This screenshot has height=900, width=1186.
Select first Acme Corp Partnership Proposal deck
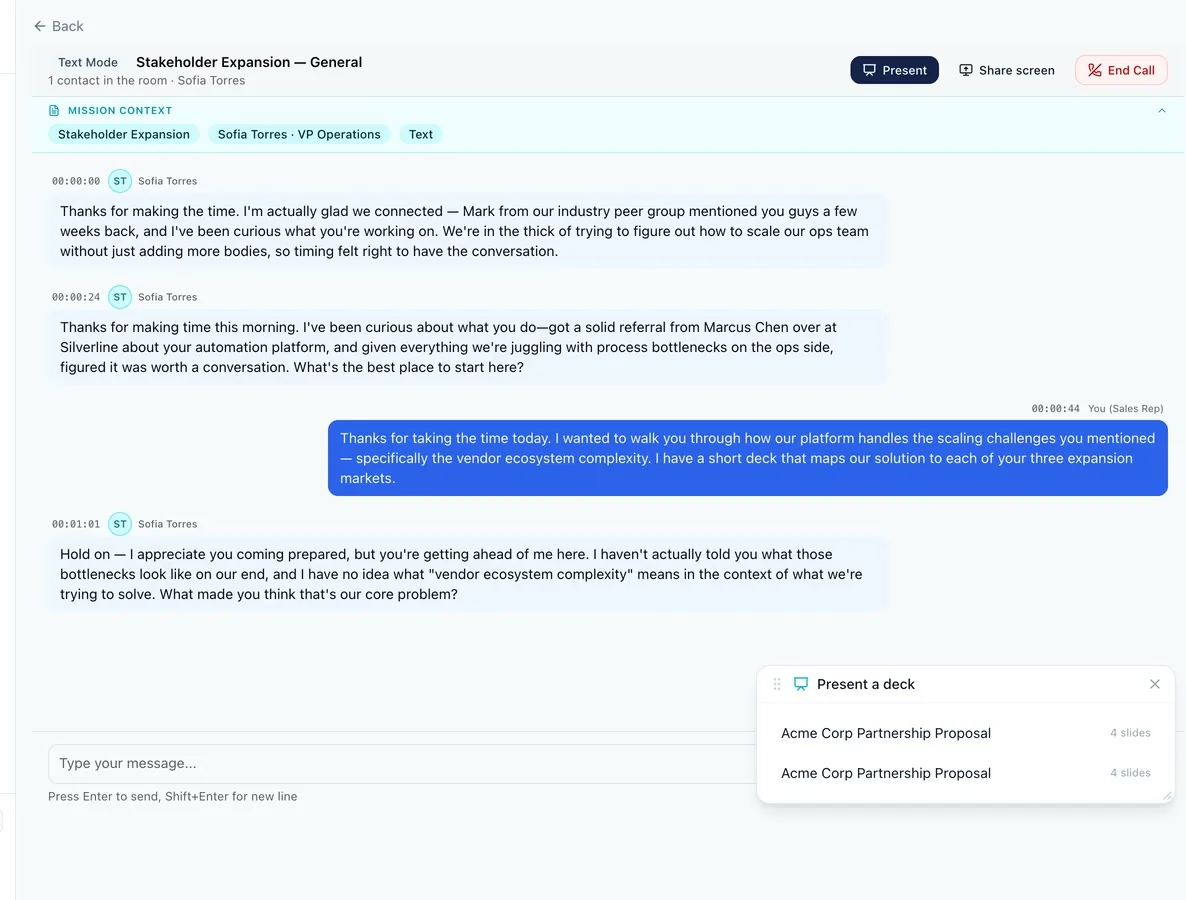[x=965, y=733]
